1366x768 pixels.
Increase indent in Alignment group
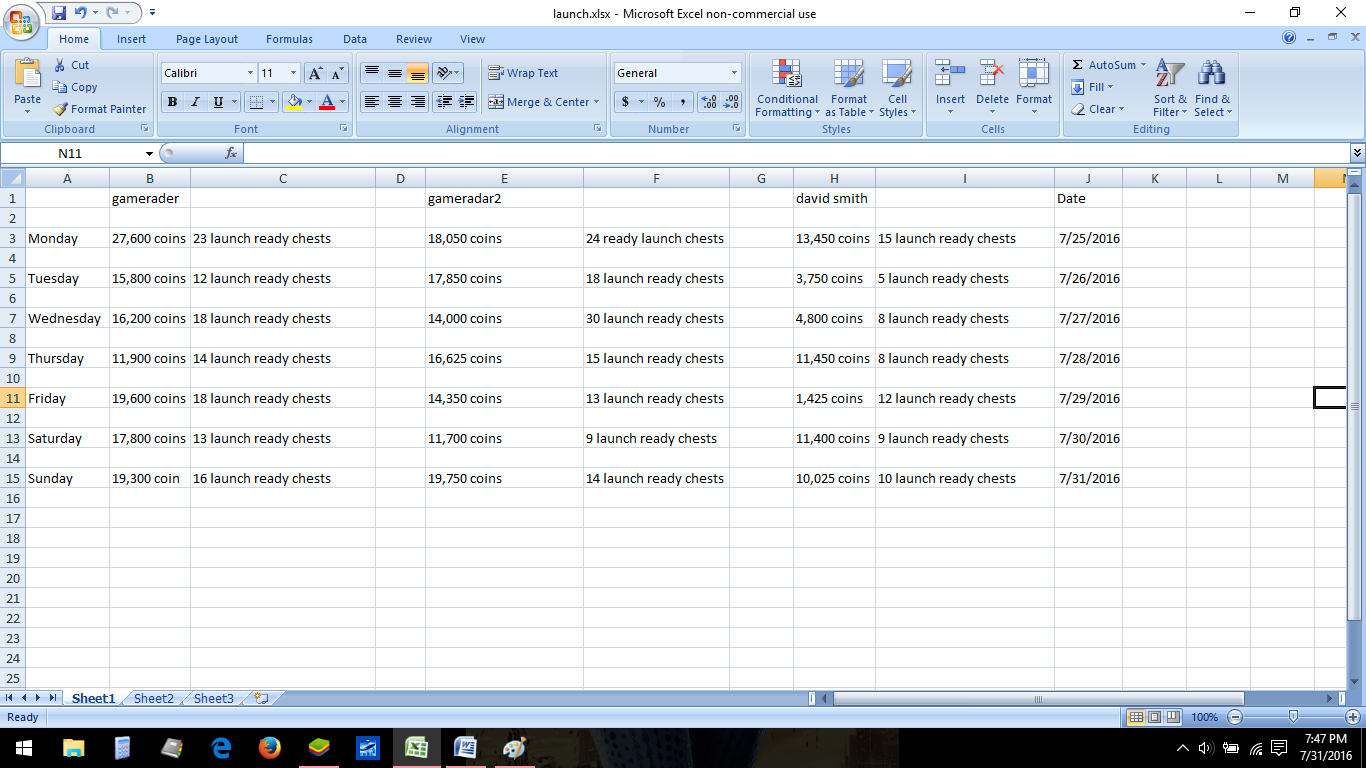[x=467, y=102]
